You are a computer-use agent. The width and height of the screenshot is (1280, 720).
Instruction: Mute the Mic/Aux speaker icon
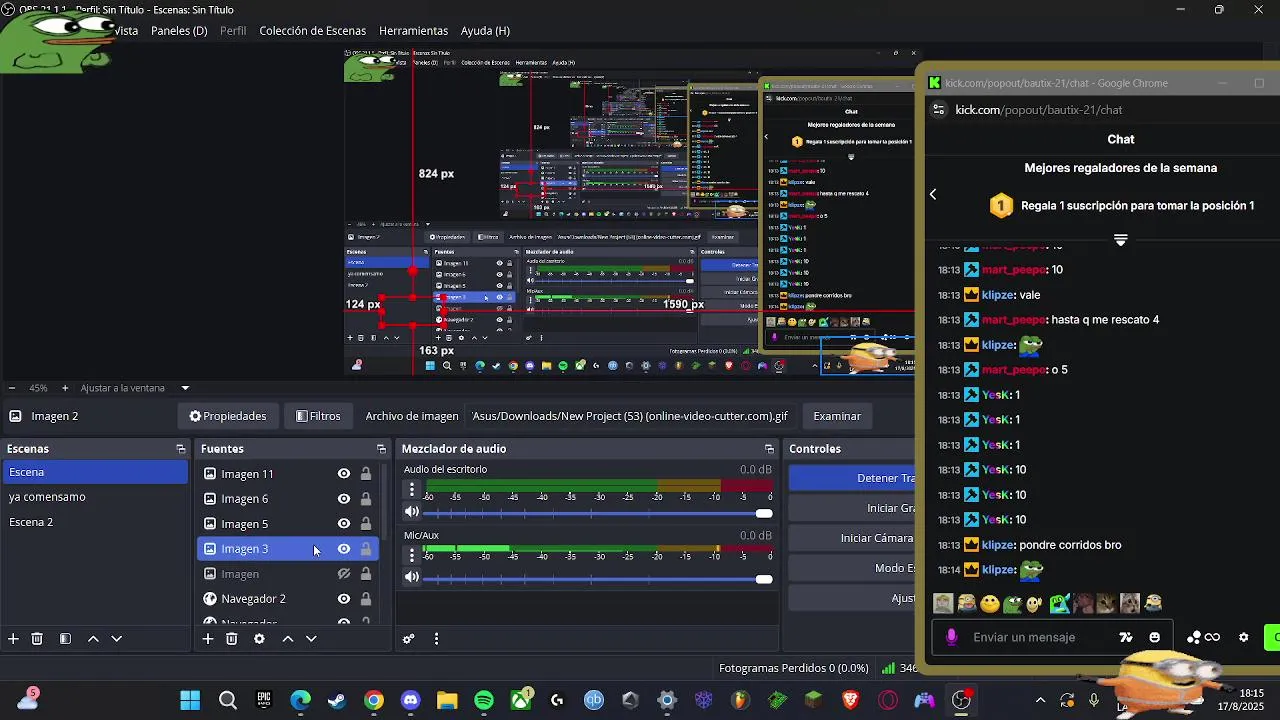pos(411,577)
